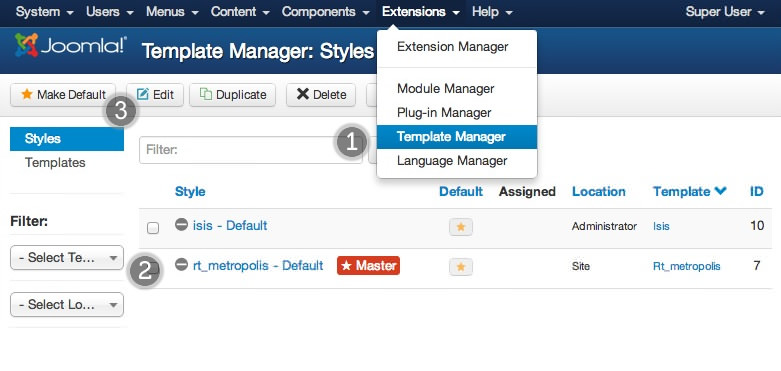Click the Edit pencil toolbar button
This screenshot has width=781, height=371.
pos(155,95)
